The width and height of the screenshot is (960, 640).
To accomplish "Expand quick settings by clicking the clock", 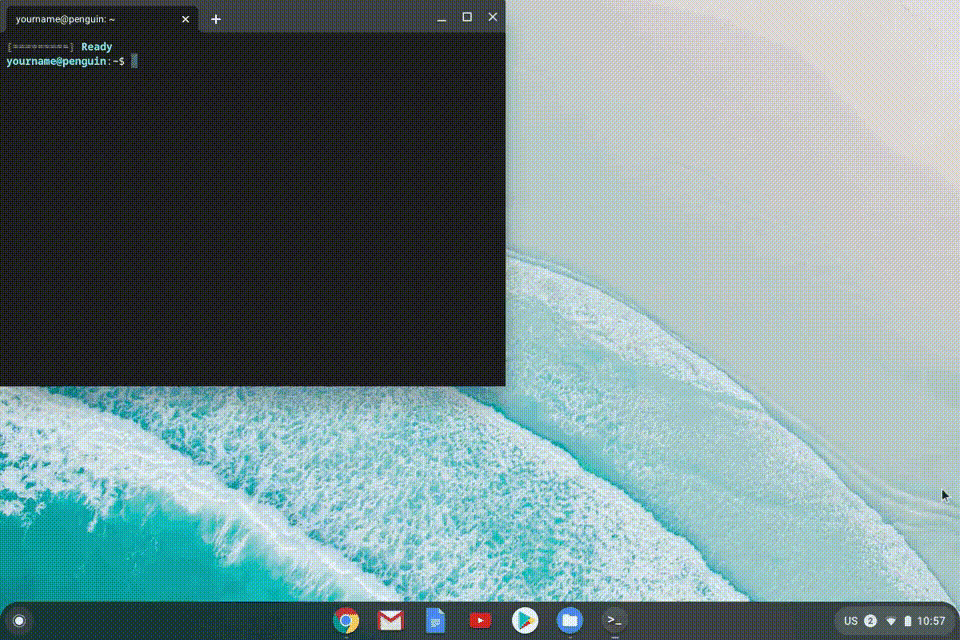I will 932,620.
